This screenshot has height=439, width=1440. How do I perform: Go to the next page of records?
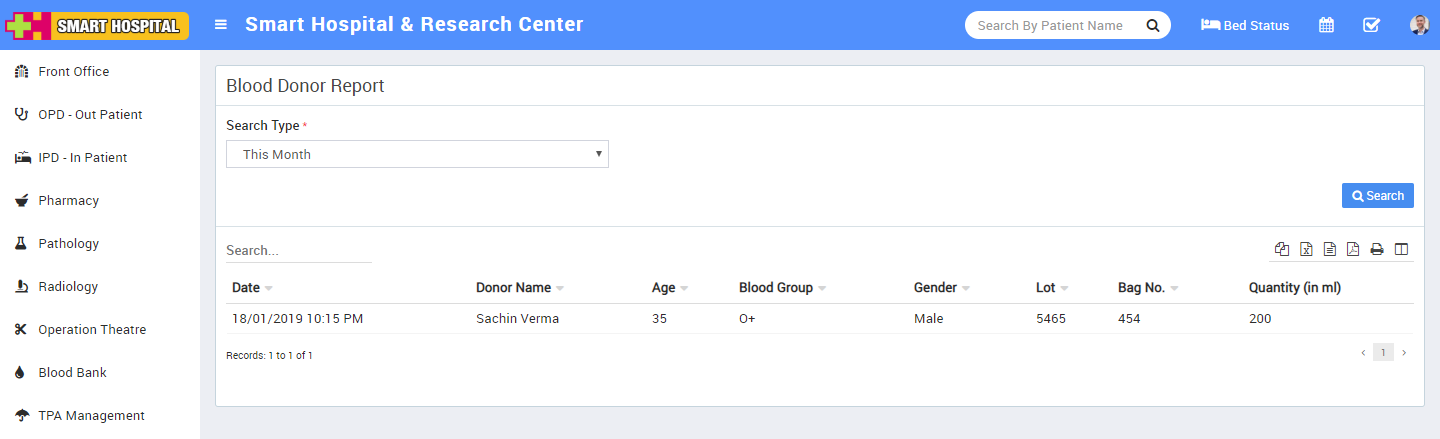click(x=1404, y=353)
